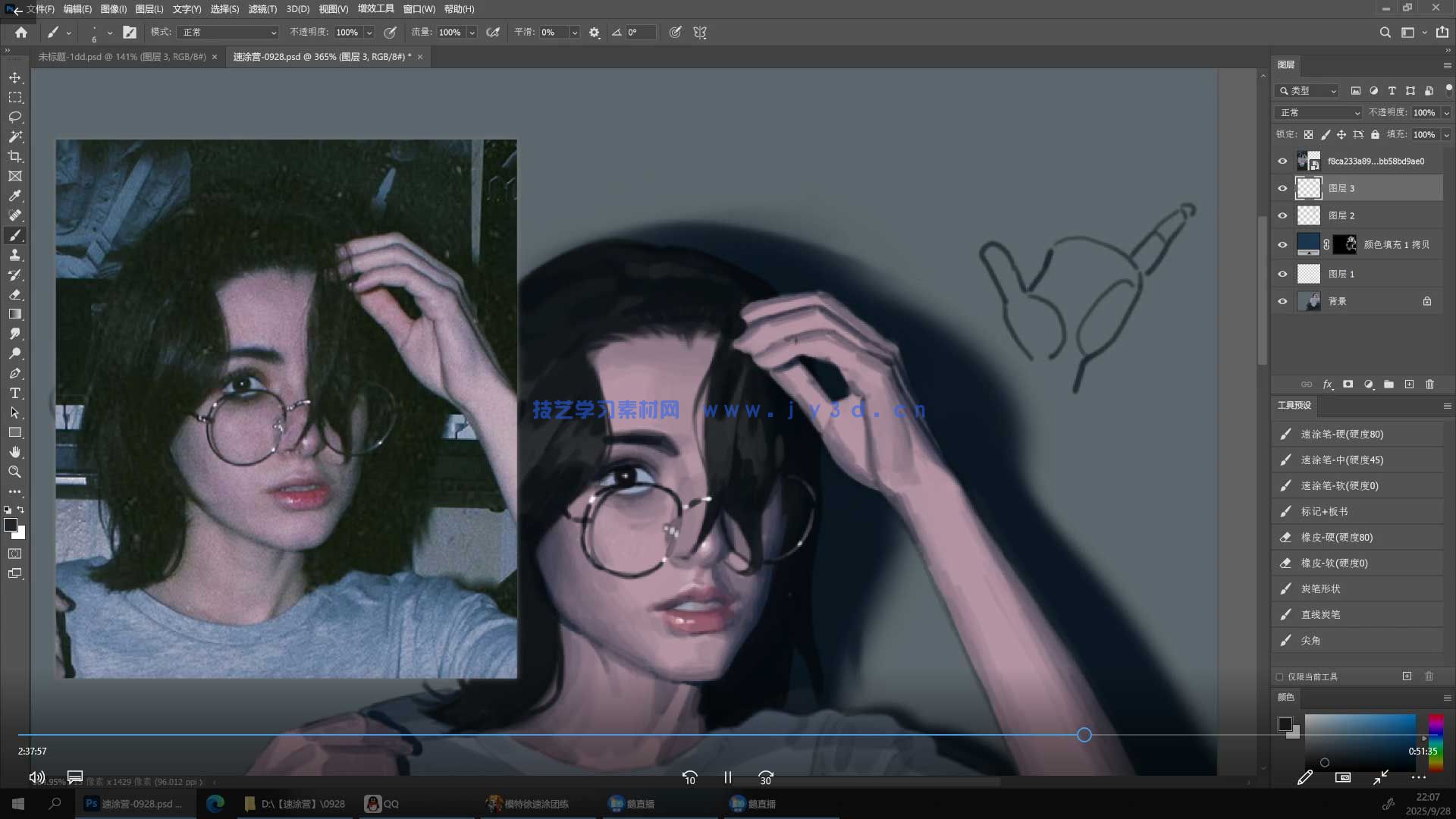Create a new layer group folder
Screen dimensions: 1456x819
[1389, 384]
